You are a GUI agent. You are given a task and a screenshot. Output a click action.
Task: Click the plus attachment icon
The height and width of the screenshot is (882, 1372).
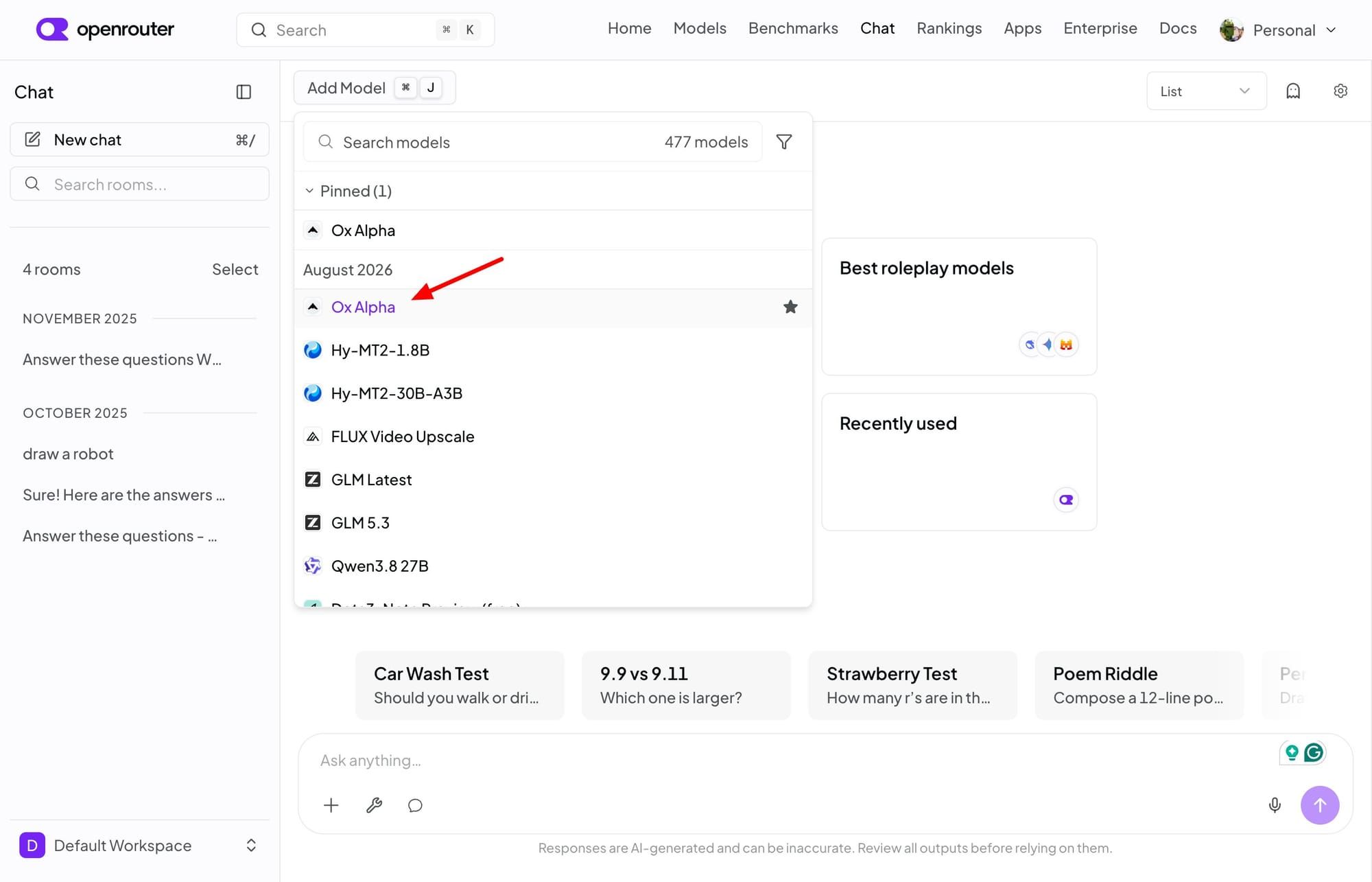tap(331, 805)
